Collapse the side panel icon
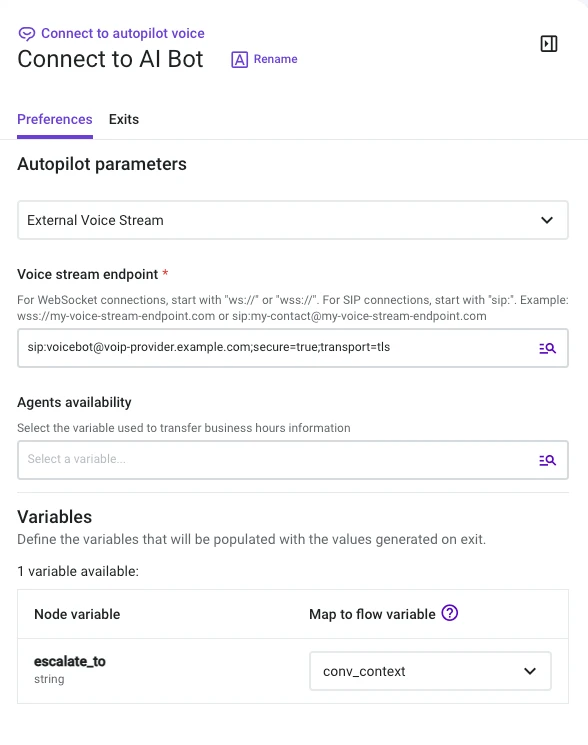 (x=549, y=44)
